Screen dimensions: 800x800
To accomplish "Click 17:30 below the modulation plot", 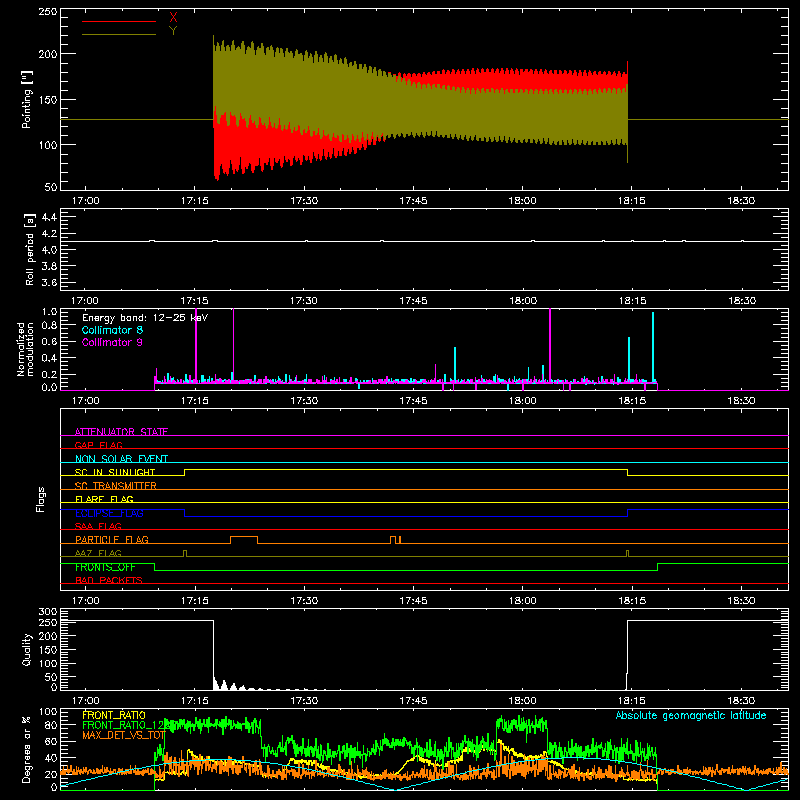I will tap(304, 401).
